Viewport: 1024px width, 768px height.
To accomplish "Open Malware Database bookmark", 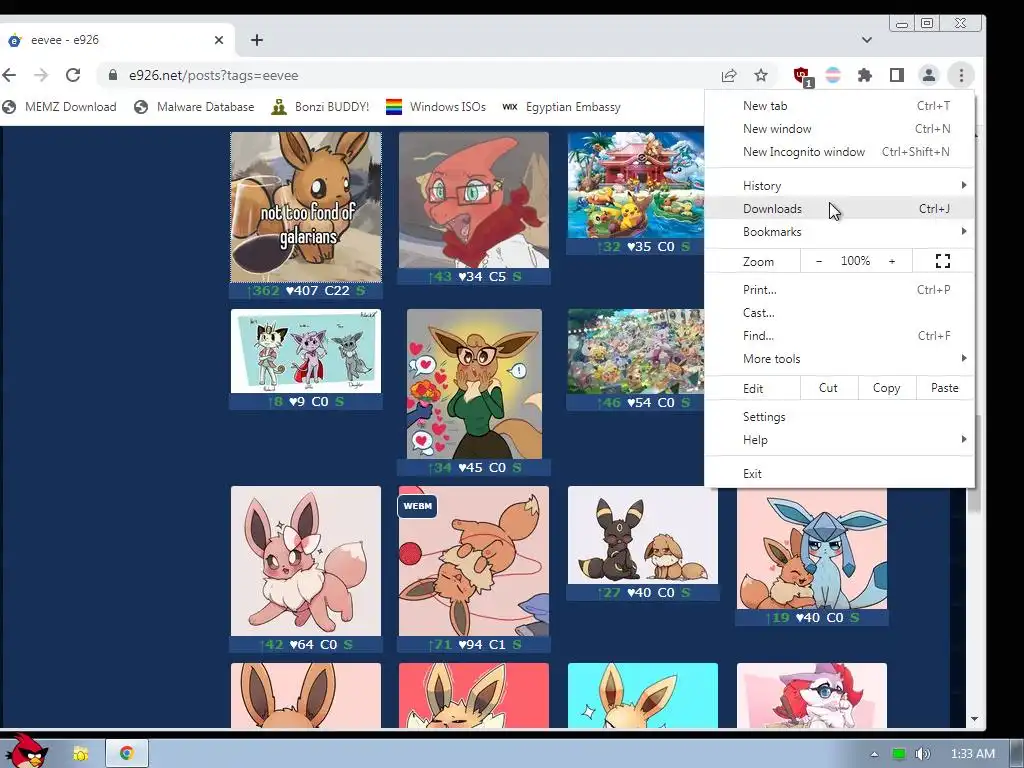I will (194, 107).
